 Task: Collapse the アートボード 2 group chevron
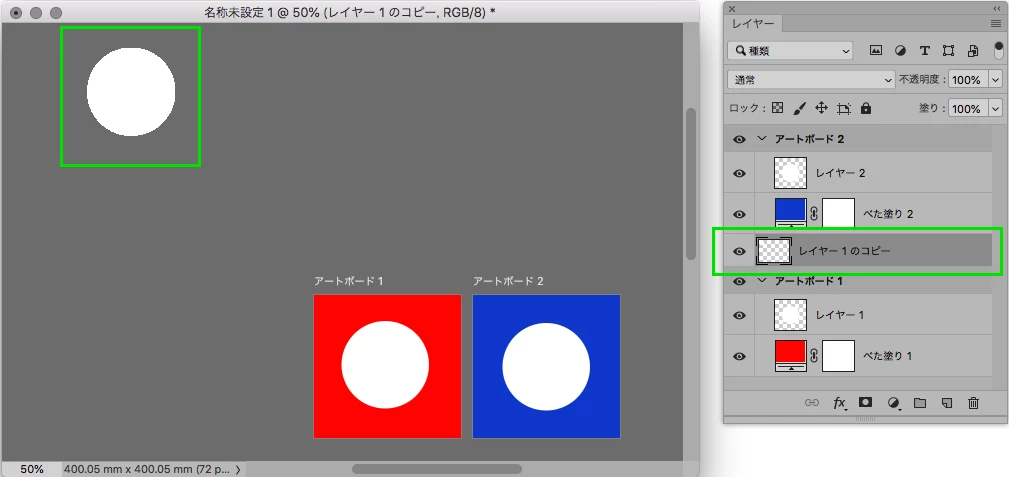763,138
